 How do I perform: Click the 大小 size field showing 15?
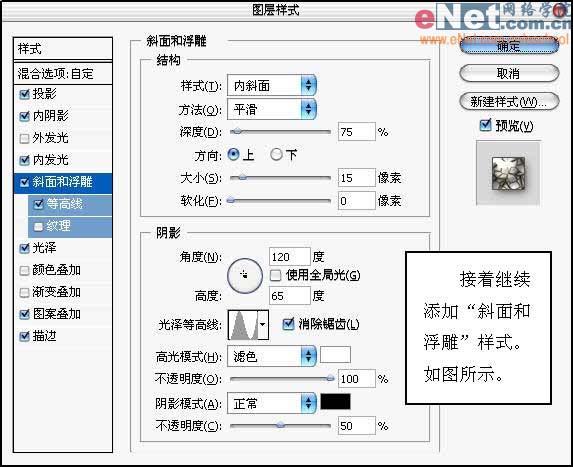[x=356, y=178]
